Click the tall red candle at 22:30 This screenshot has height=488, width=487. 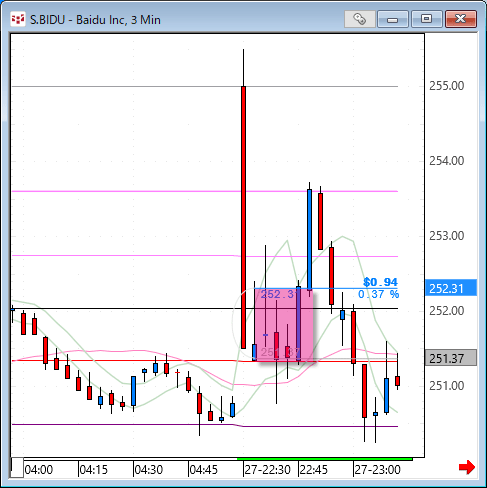tap(244, 217)
